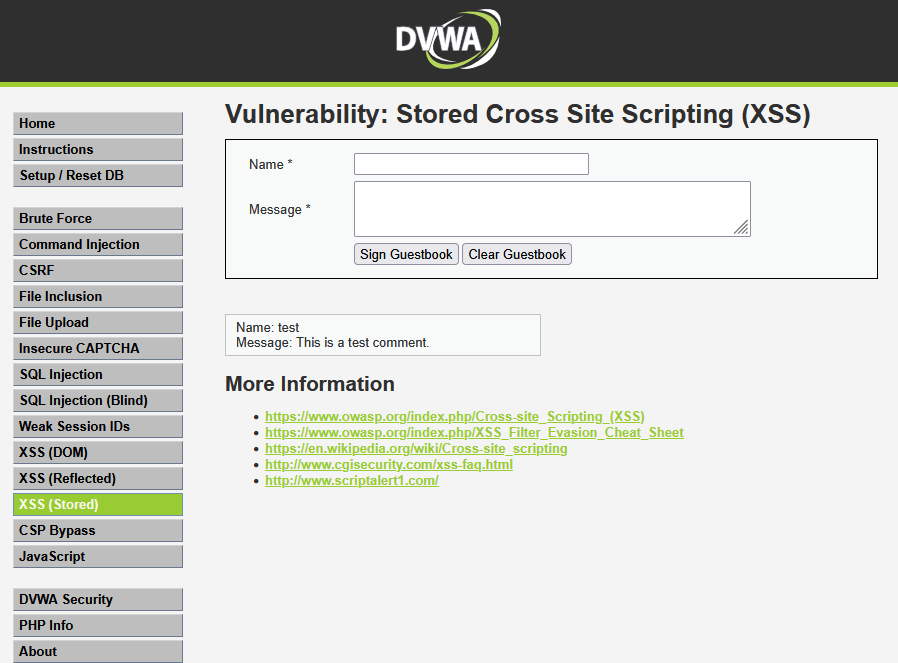Click the 'Message *' field label

(279, 210)
